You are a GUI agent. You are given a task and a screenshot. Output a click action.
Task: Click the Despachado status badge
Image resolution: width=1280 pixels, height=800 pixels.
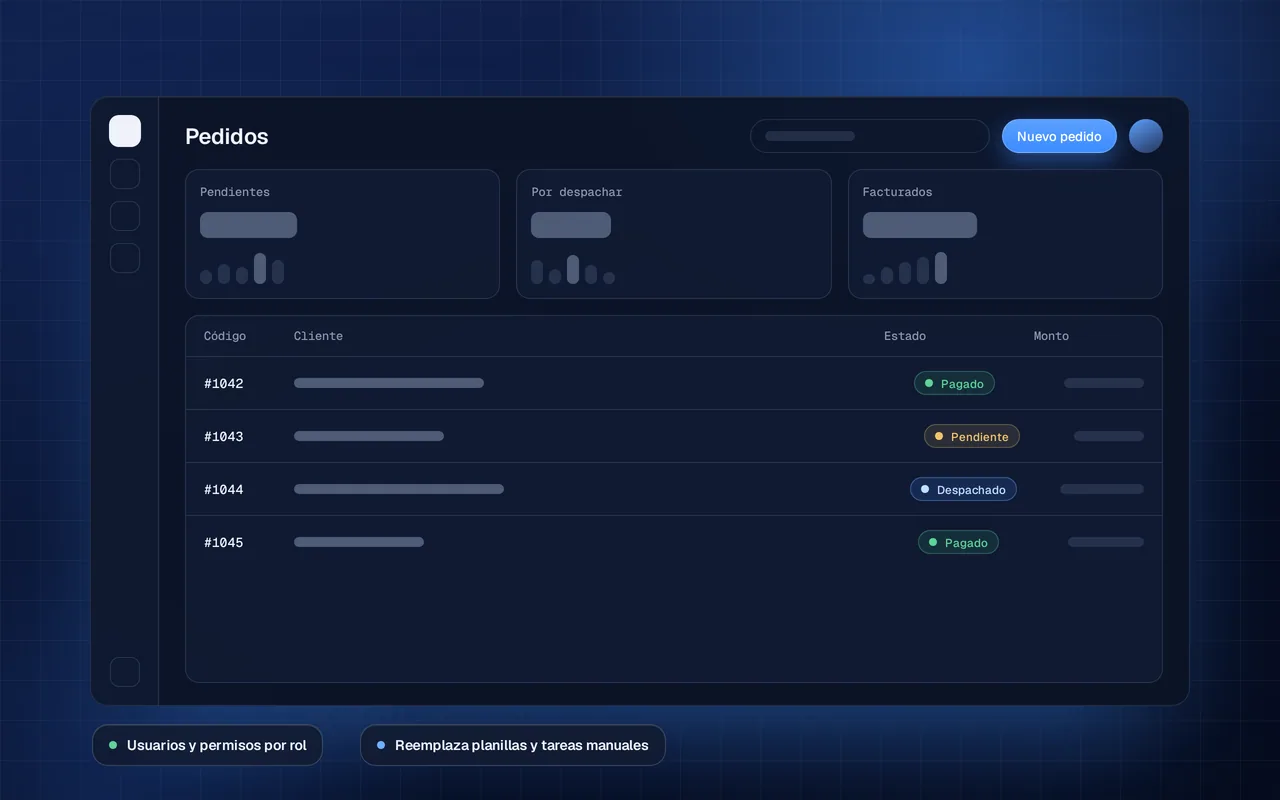(x=963, y=489)
